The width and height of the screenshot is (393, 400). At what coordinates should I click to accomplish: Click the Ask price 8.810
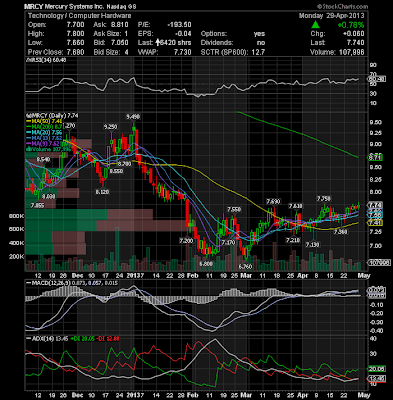coord(119,25)
